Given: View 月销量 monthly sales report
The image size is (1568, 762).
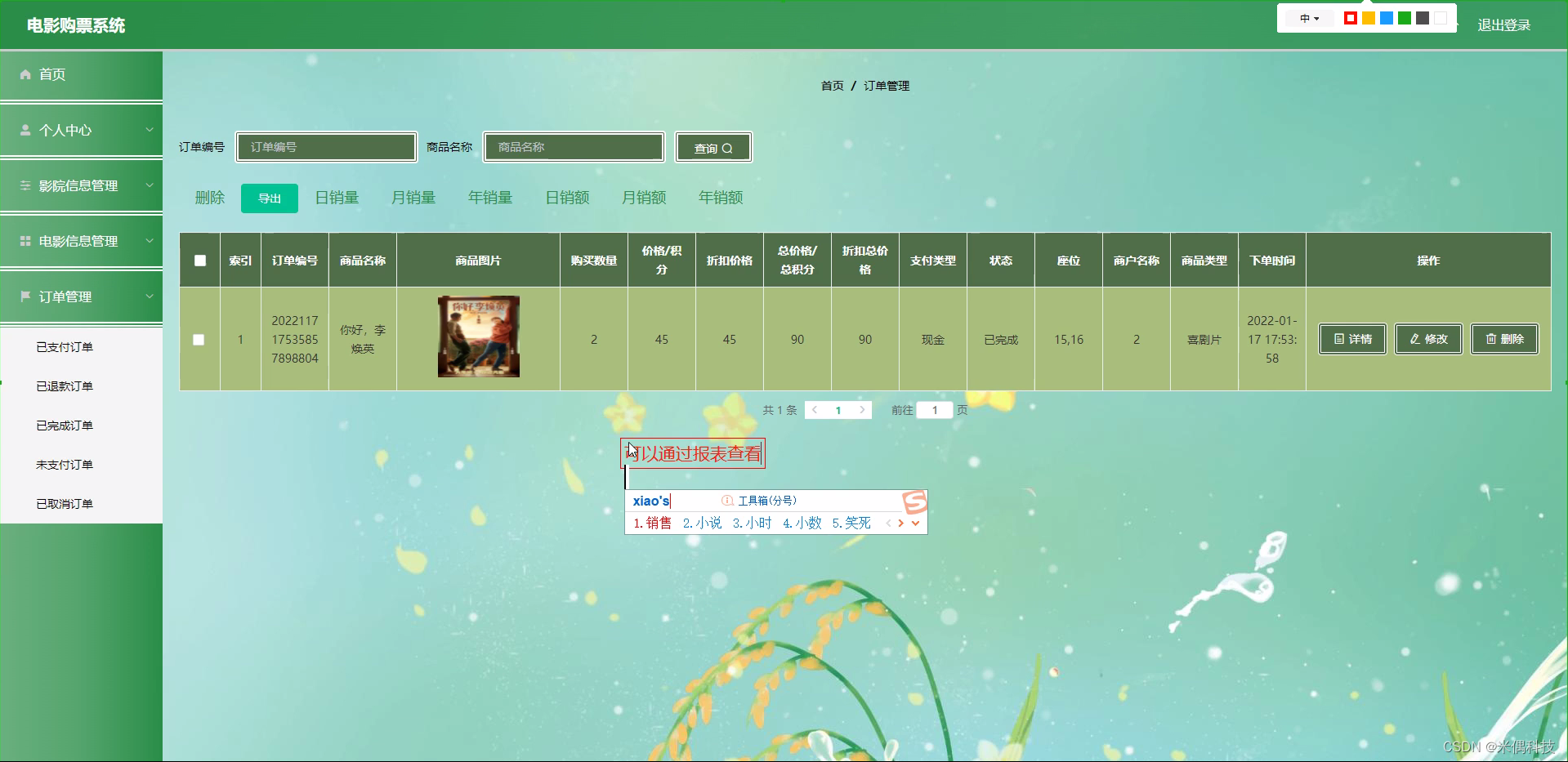Looking at the screenshot, I should coord(413,198).
